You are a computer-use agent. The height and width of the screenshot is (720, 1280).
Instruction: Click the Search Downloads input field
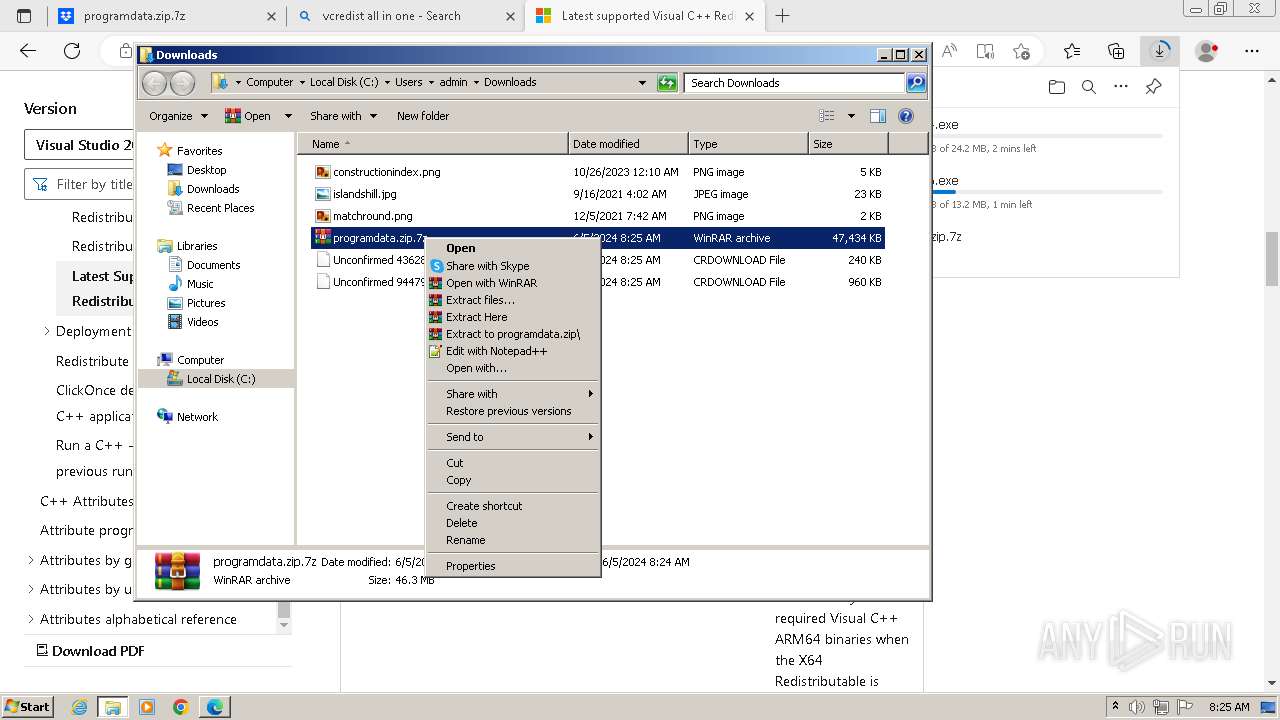(x=795, y=83)
